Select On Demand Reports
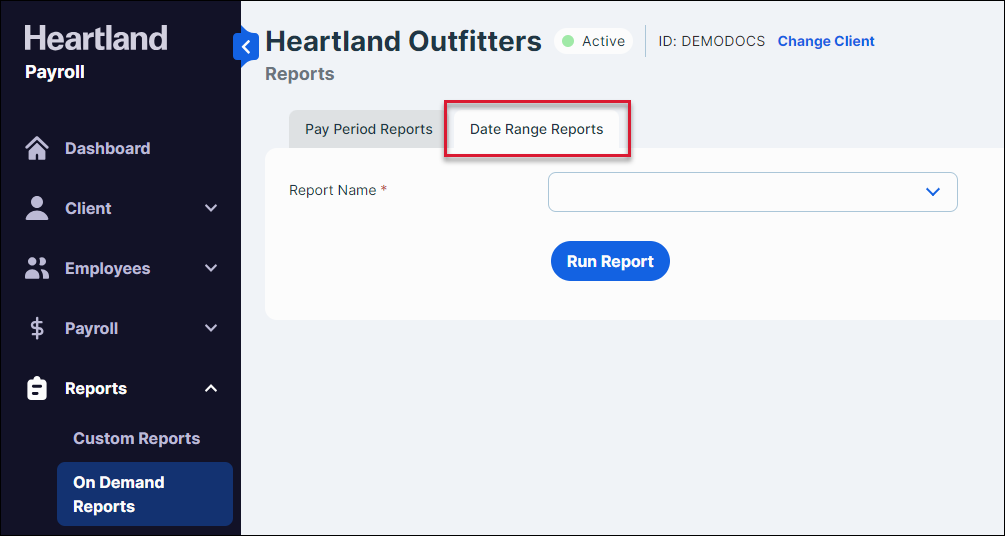Image resolution: width=1005 pixels, height=536 pixels. [145, 494]
